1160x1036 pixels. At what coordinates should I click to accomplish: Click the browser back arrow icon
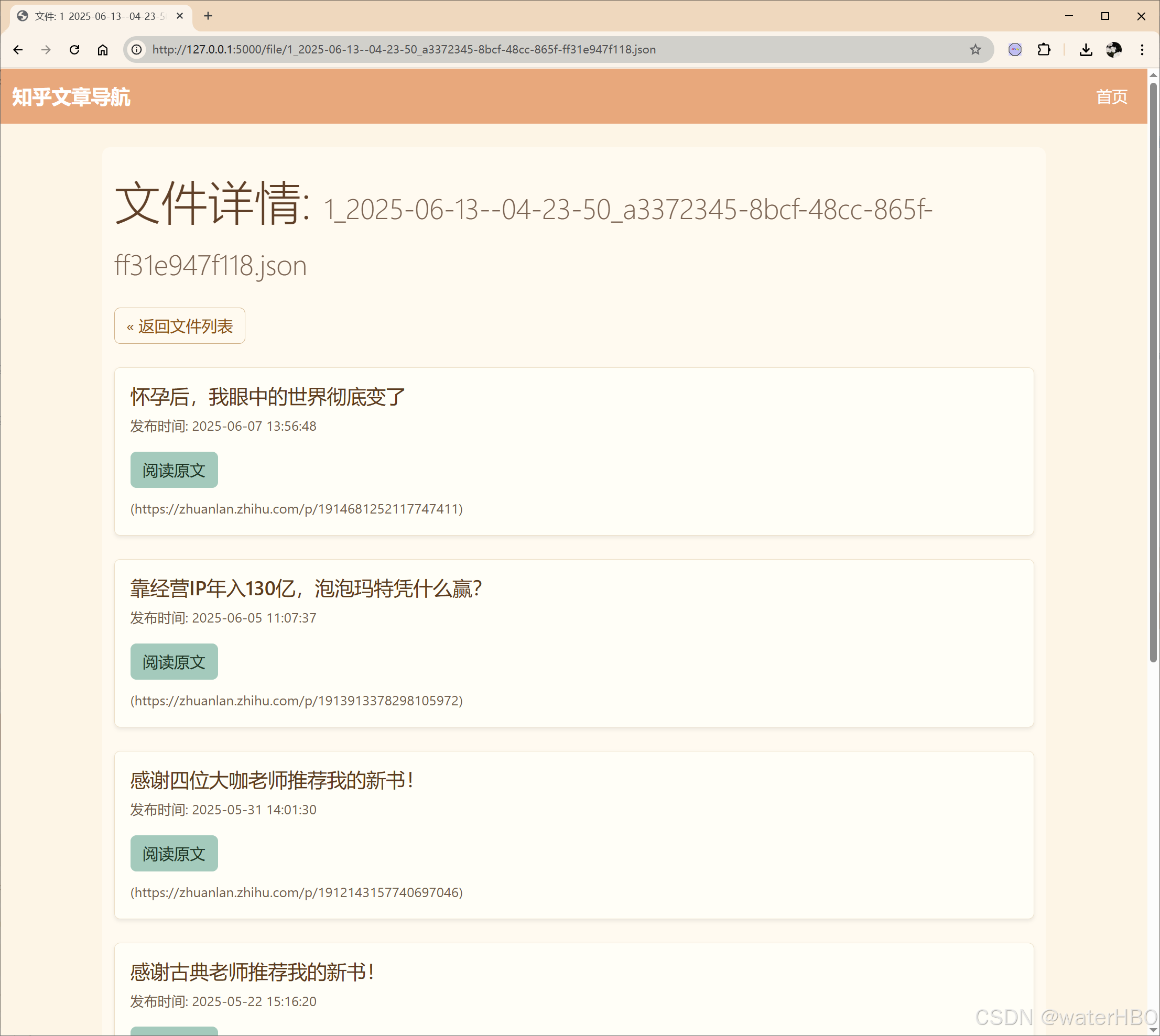(x=18, y=50)
